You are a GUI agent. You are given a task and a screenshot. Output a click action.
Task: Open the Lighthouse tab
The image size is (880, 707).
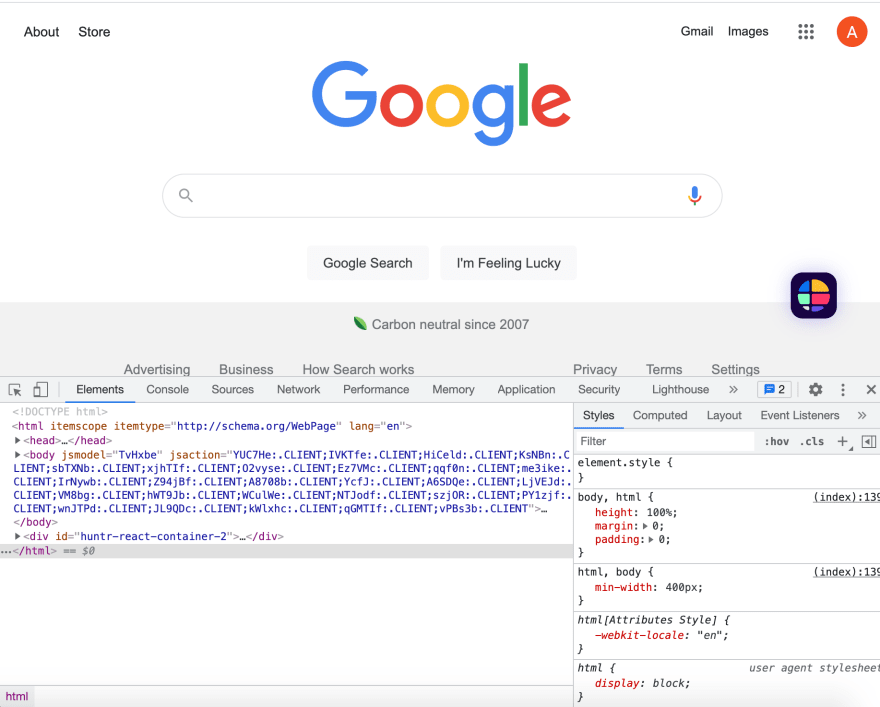pyautogui.click(x=680, y=389)
